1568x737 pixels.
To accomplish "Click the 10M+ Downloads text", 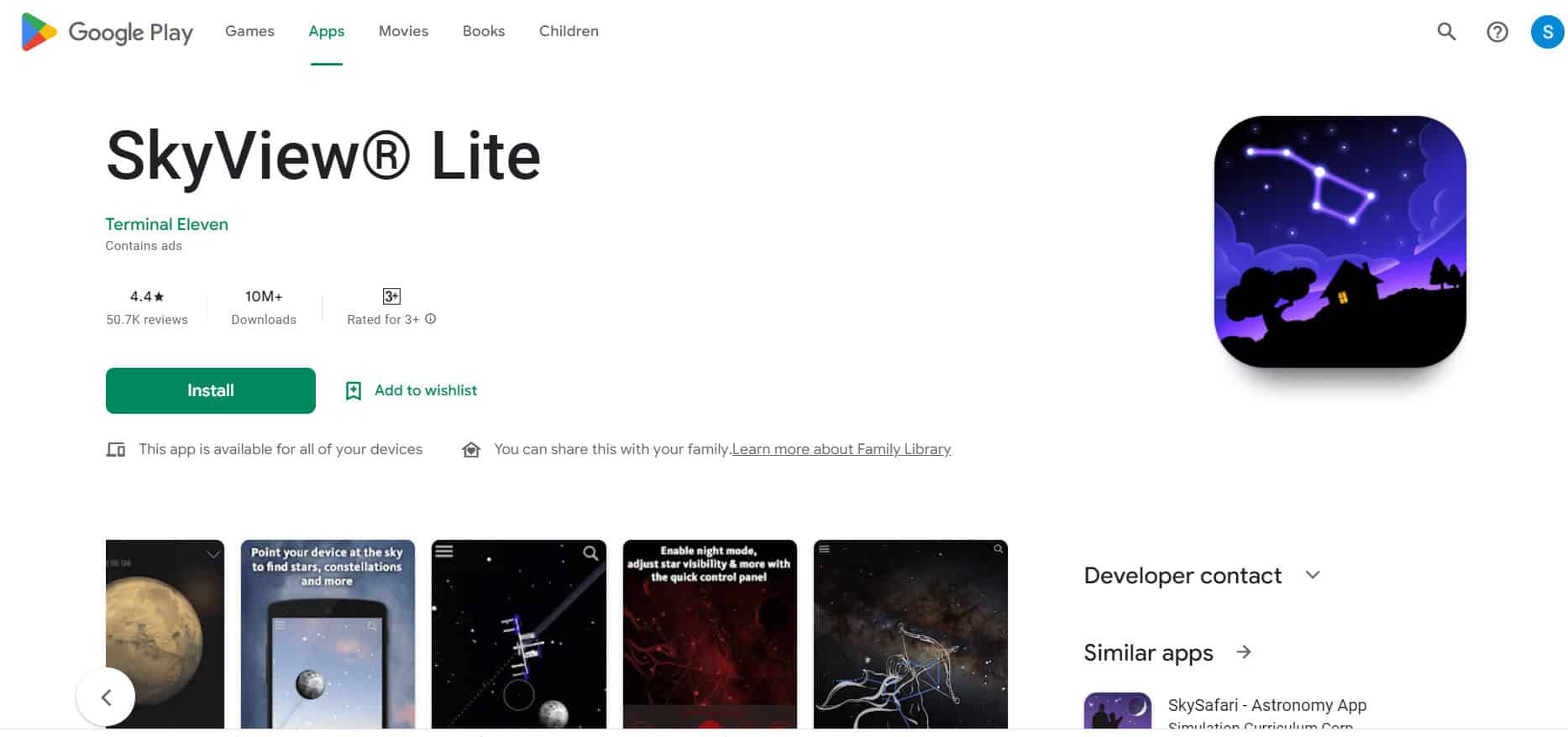I will tap(264, 307).
